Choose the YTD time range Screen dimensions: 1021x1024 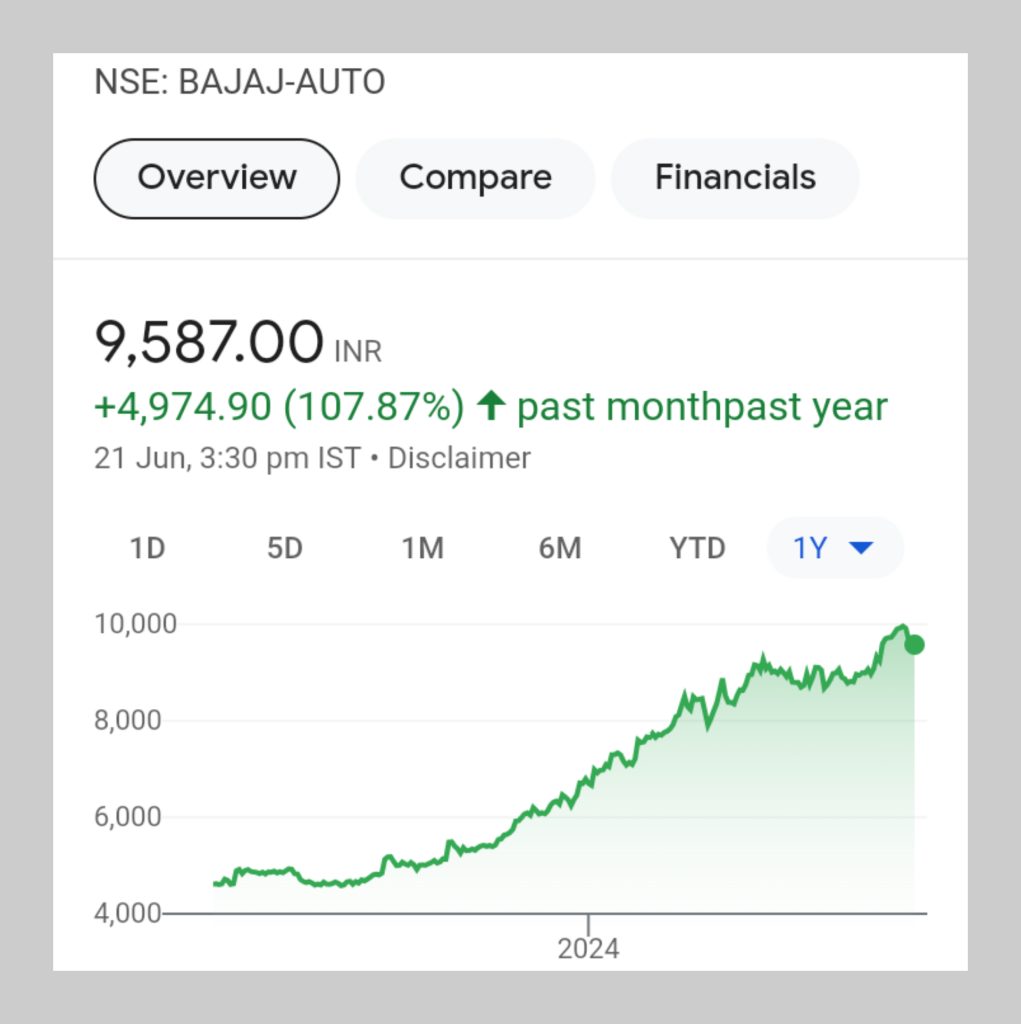click(697, 548)
